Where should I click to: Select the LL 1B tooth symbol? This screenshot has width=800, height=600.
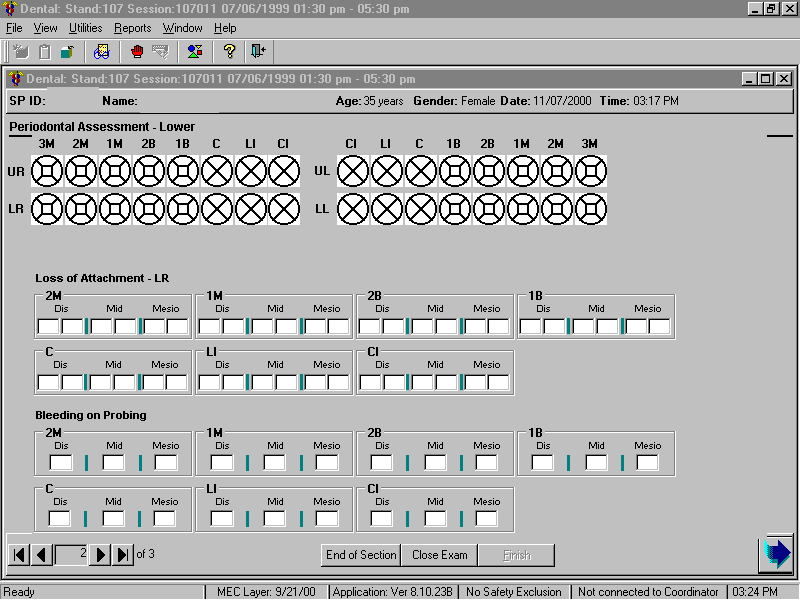[454, 209]
